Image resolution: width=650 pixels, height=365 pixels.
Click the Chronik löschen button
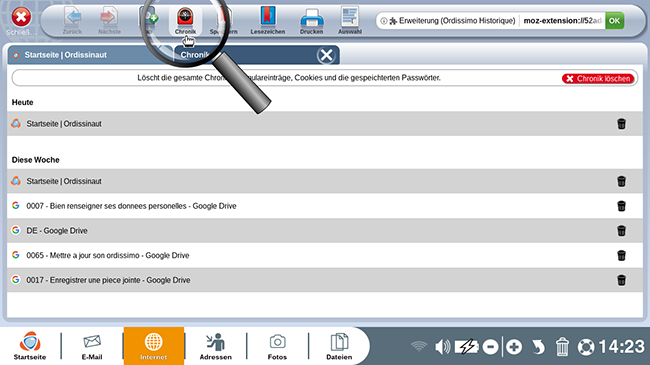pyautogui.click(x=598, y=79)
